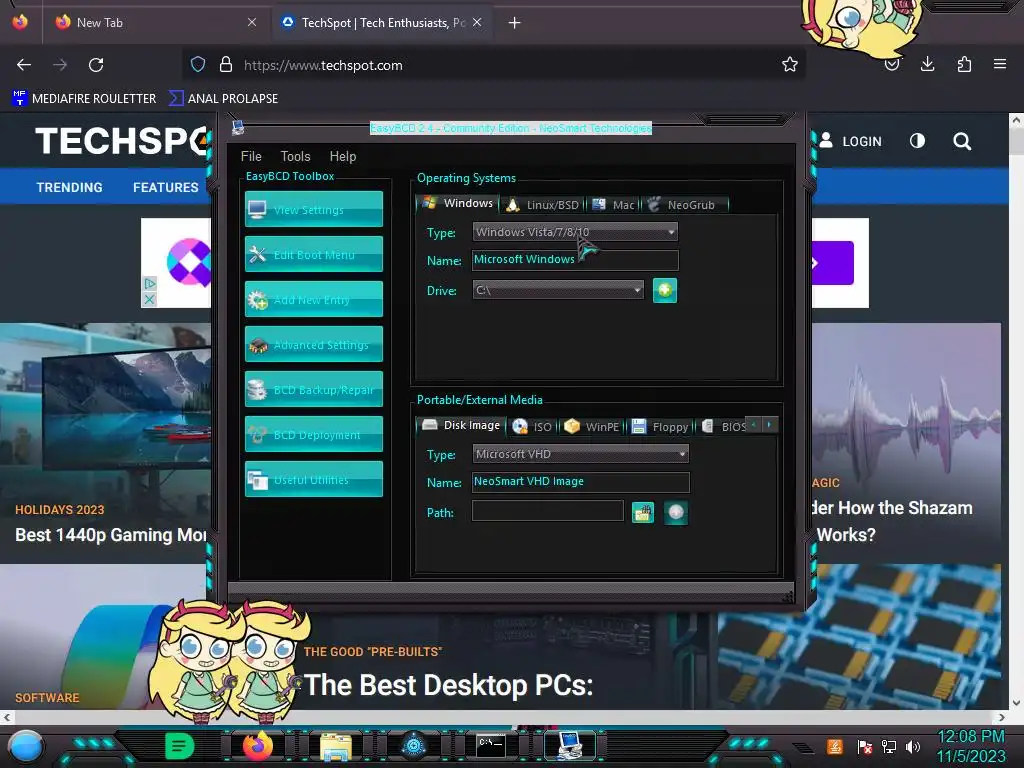Screen dimensions: 1024x768
Task: Open TechSpot search magnifier
Action: tap(962, 141)
